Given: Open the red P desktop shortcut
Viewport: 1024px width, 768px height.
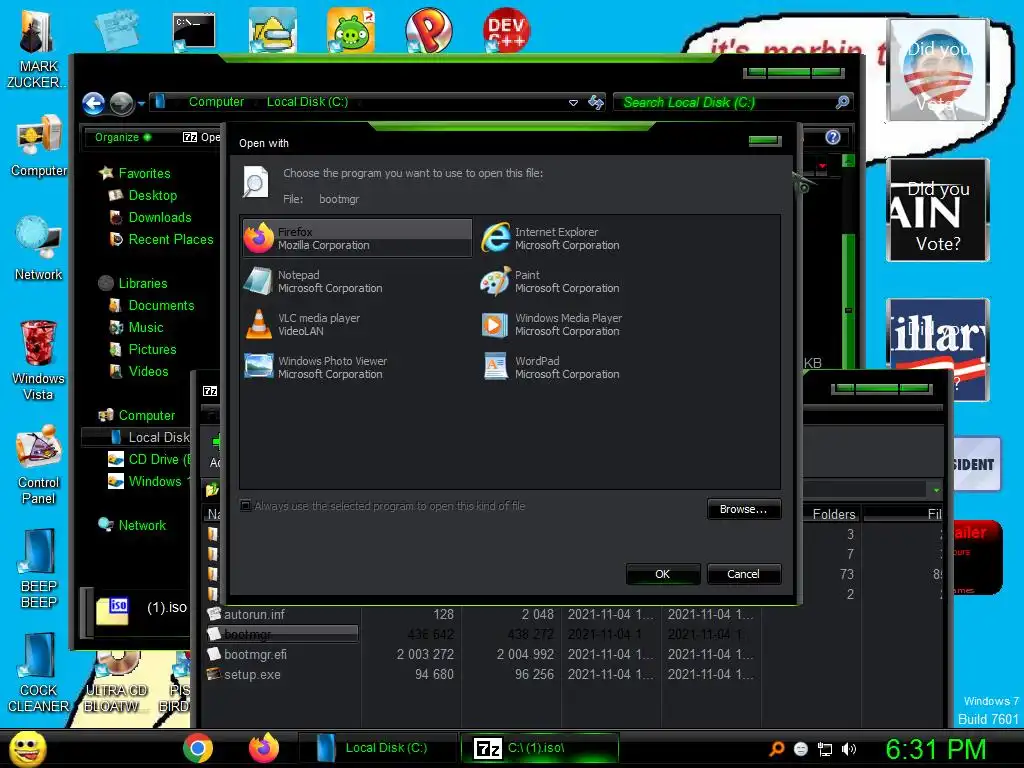Looking at the screenshot, I should coord(428,30).
